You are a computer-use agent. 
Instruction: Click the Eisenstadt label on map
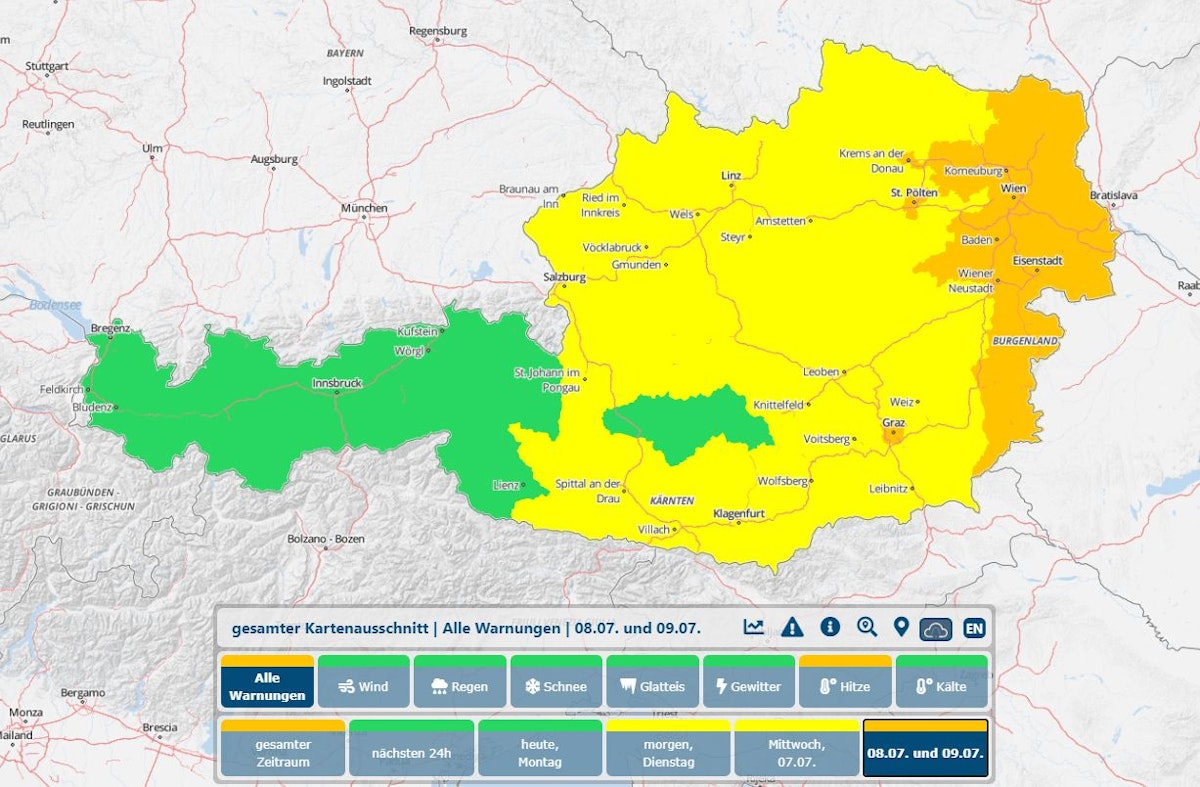point(1038,260)
